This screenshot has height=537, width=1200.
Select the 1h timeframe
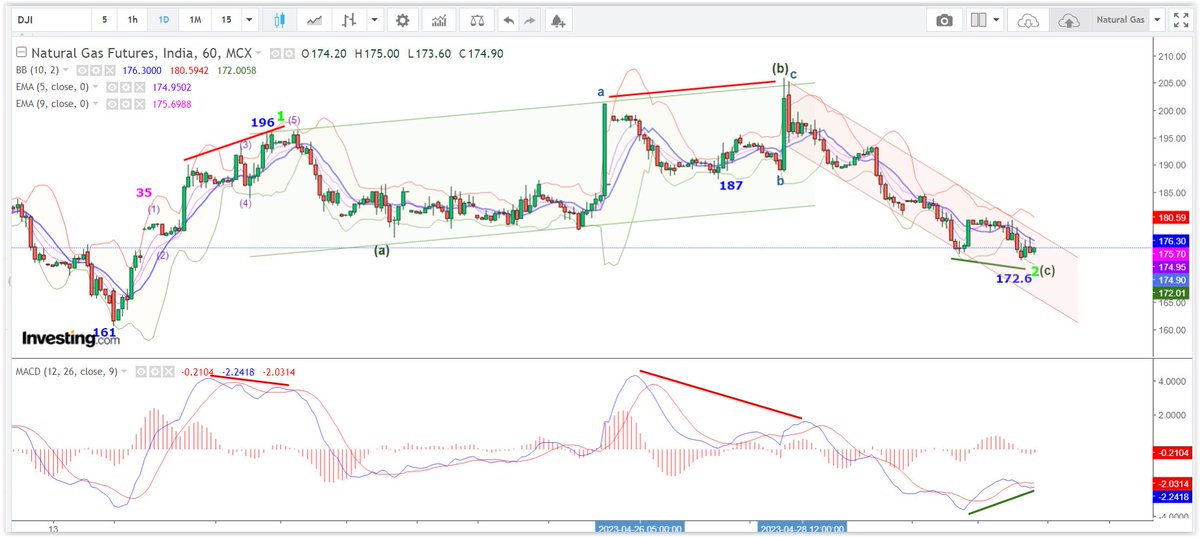click(x=133, y=20)
